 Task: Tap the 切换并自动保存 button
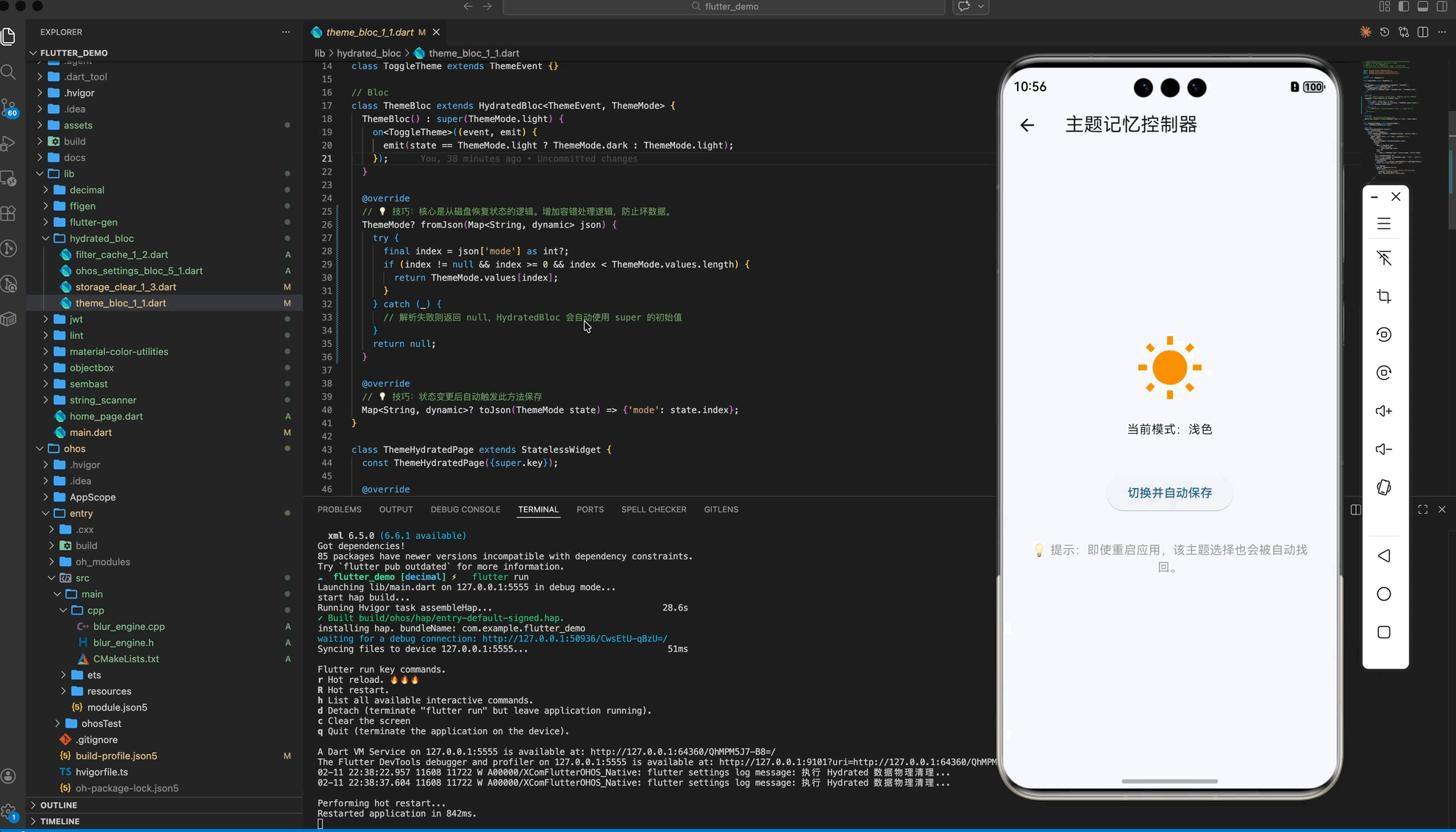point(1169,493)
